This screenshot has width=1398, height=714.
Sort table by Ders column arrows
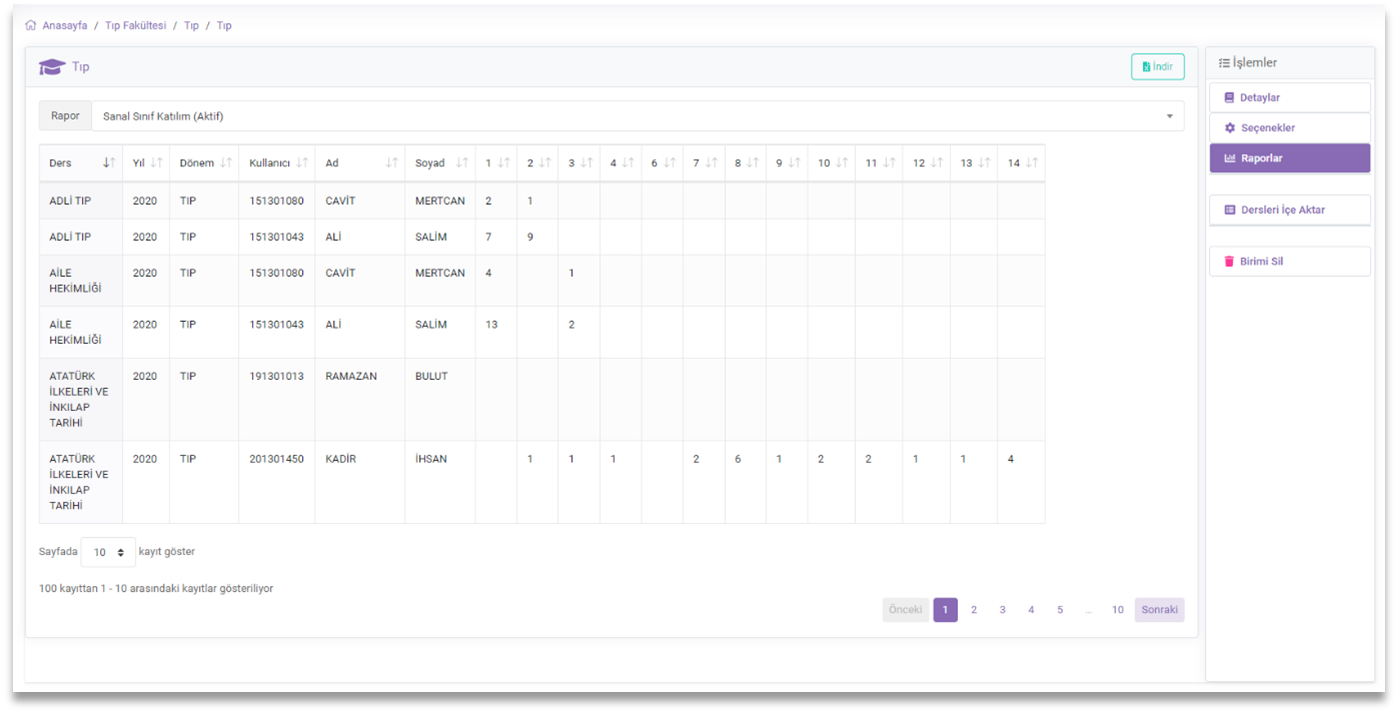click(109, 163)
